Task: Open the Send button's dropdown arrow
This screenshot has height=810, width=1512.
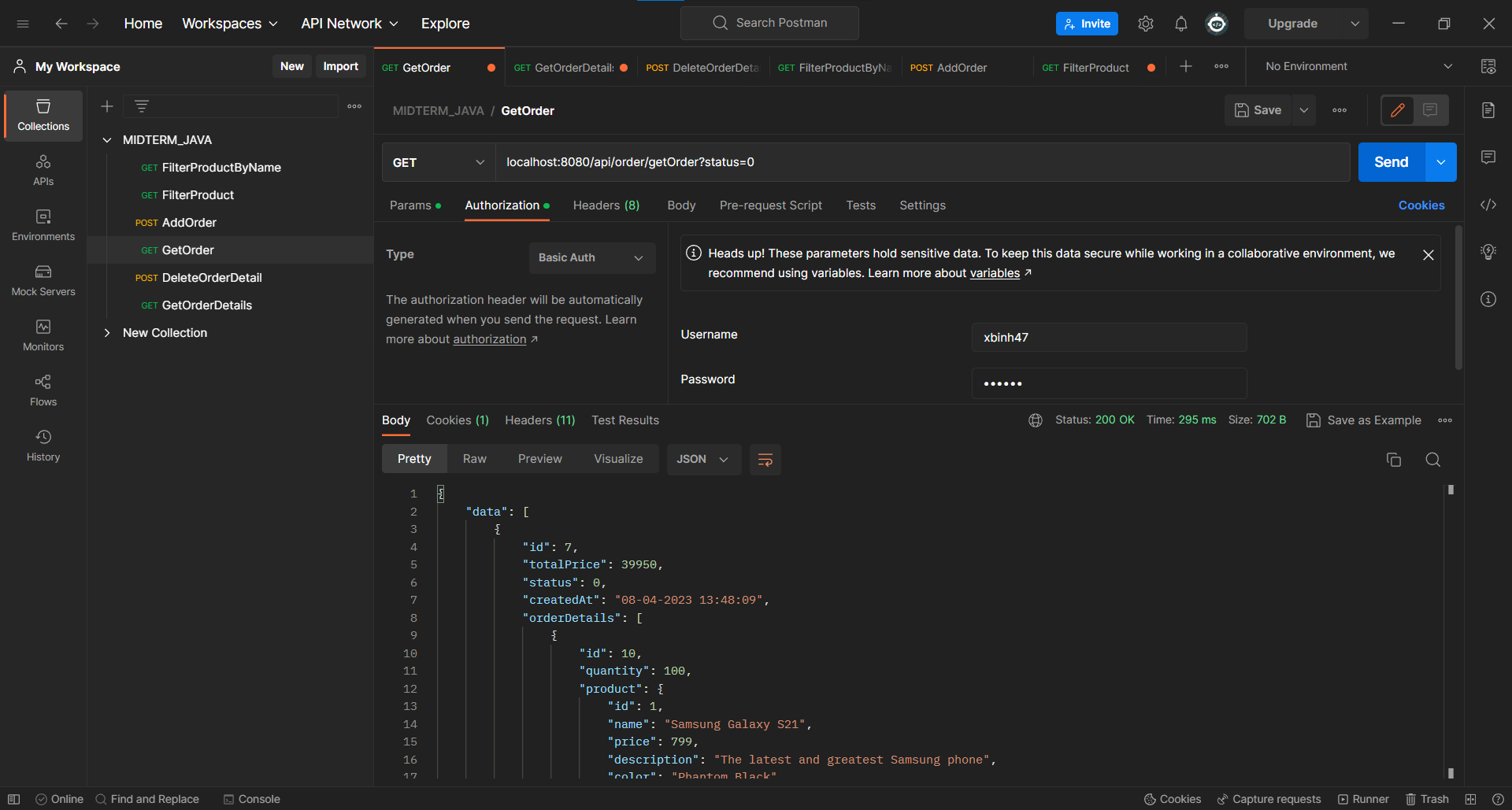Action: point(1441,162)
